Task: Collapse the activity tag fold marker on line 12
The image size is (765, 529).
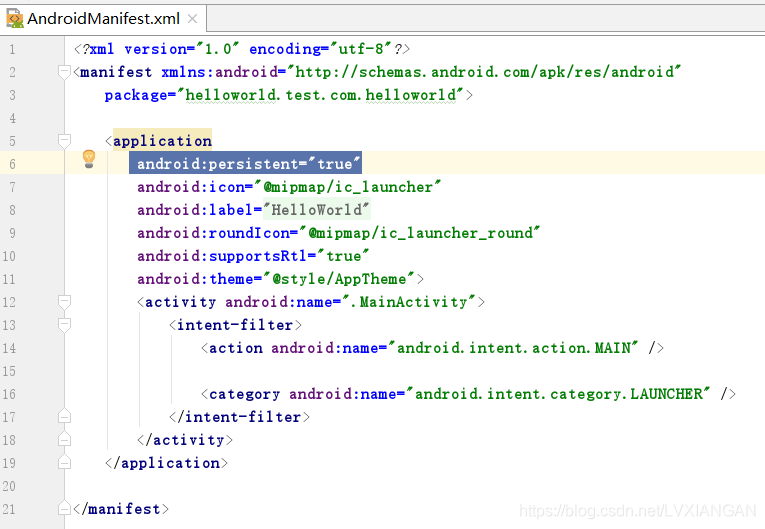Action: click(64, 302)
